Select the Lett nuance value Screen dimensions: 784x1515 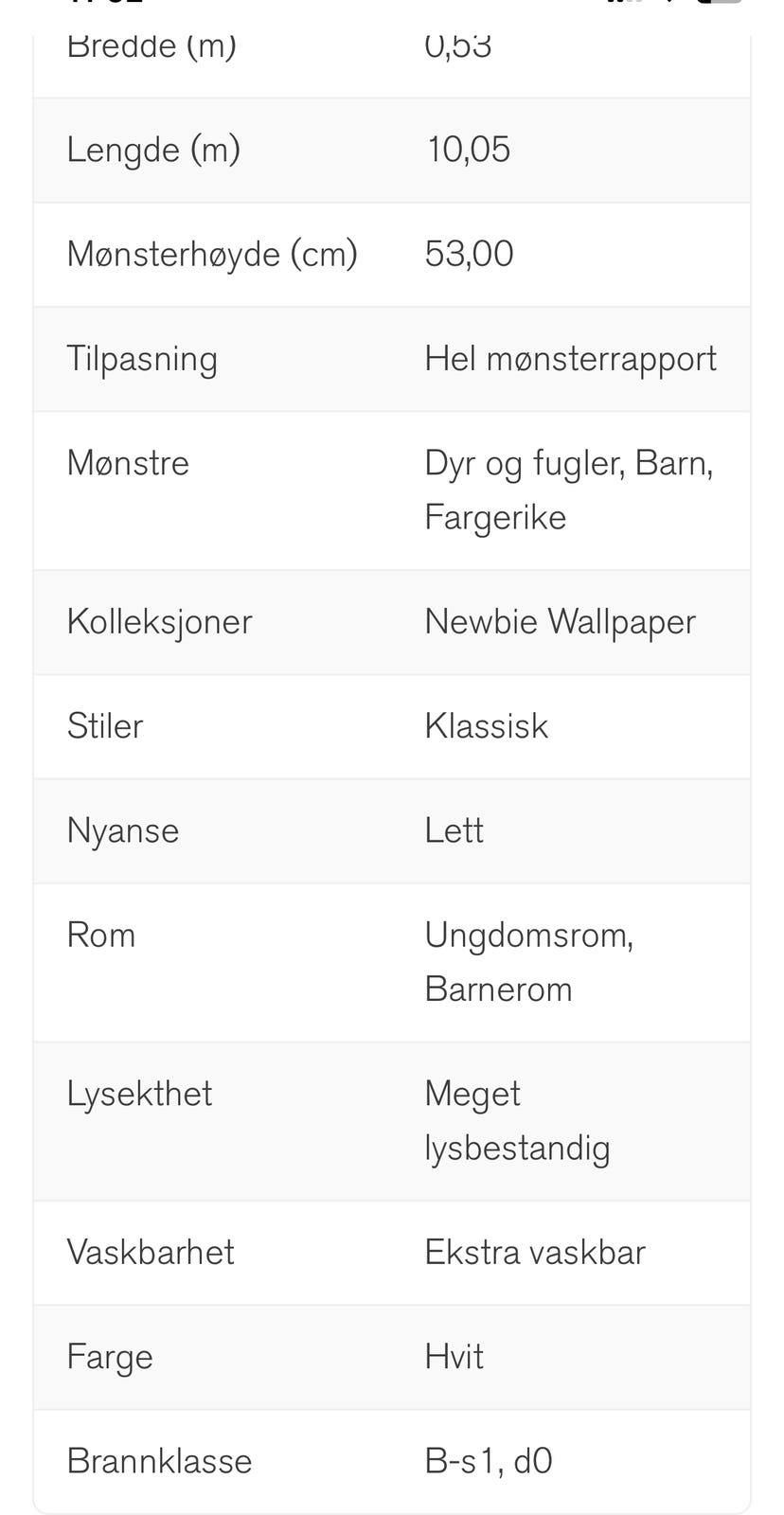(454, 831)
